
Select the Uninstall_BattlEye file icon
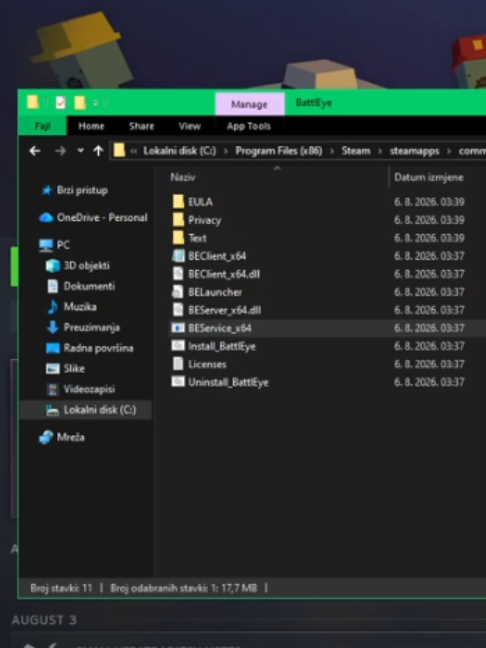coord(178,382)
